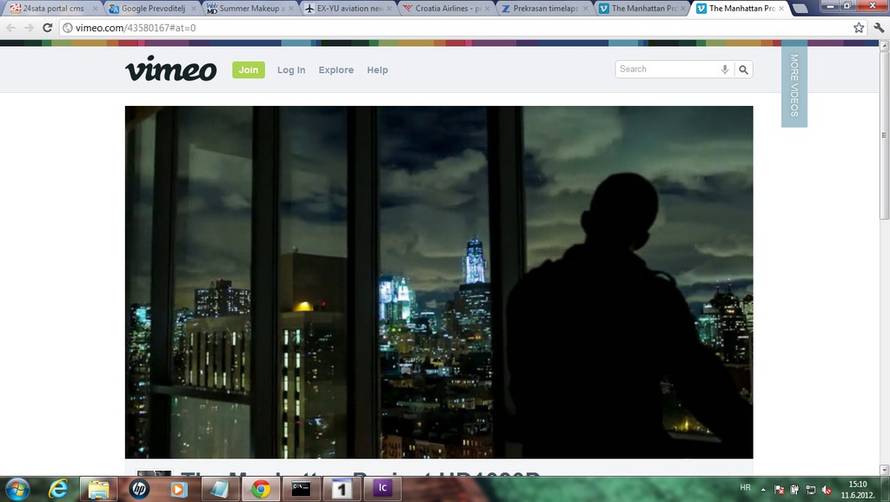Click the HR language indicator

click(745, 488)
